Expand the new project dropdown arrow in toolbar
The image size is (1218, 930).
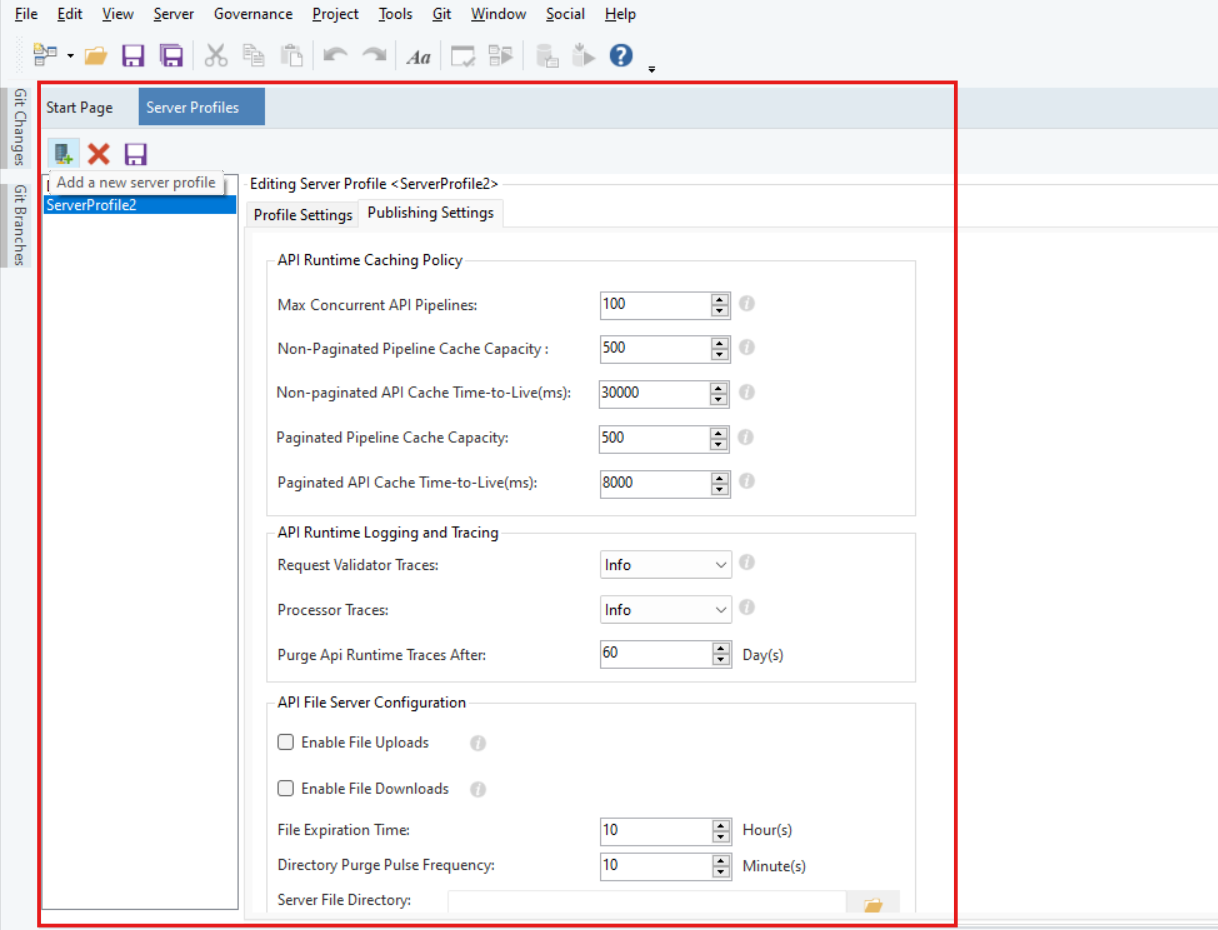70,56
